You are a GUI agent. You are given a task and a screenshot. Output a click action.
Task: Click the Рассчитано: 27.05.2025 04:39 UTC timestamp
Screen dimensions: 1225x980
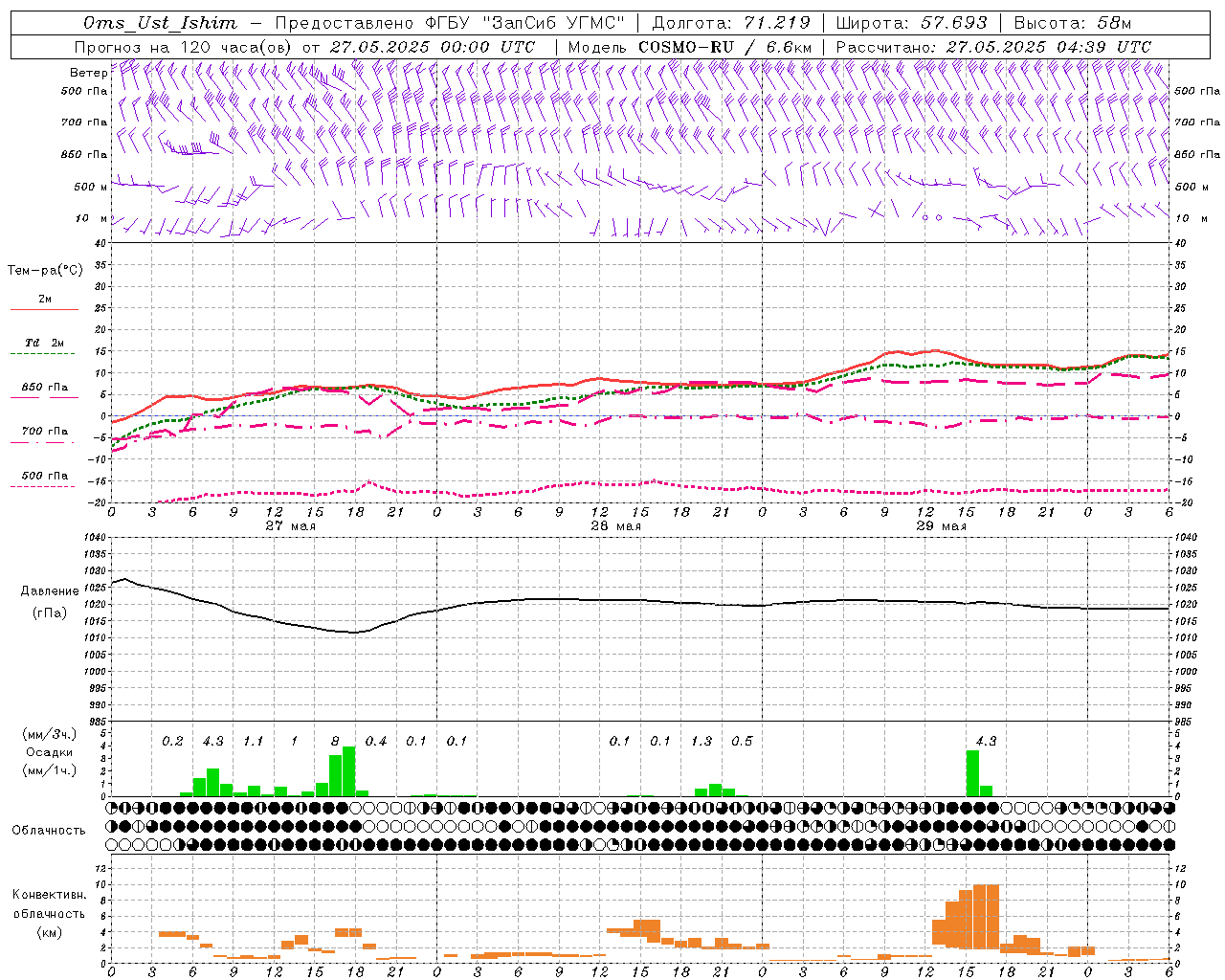(993, 47)
